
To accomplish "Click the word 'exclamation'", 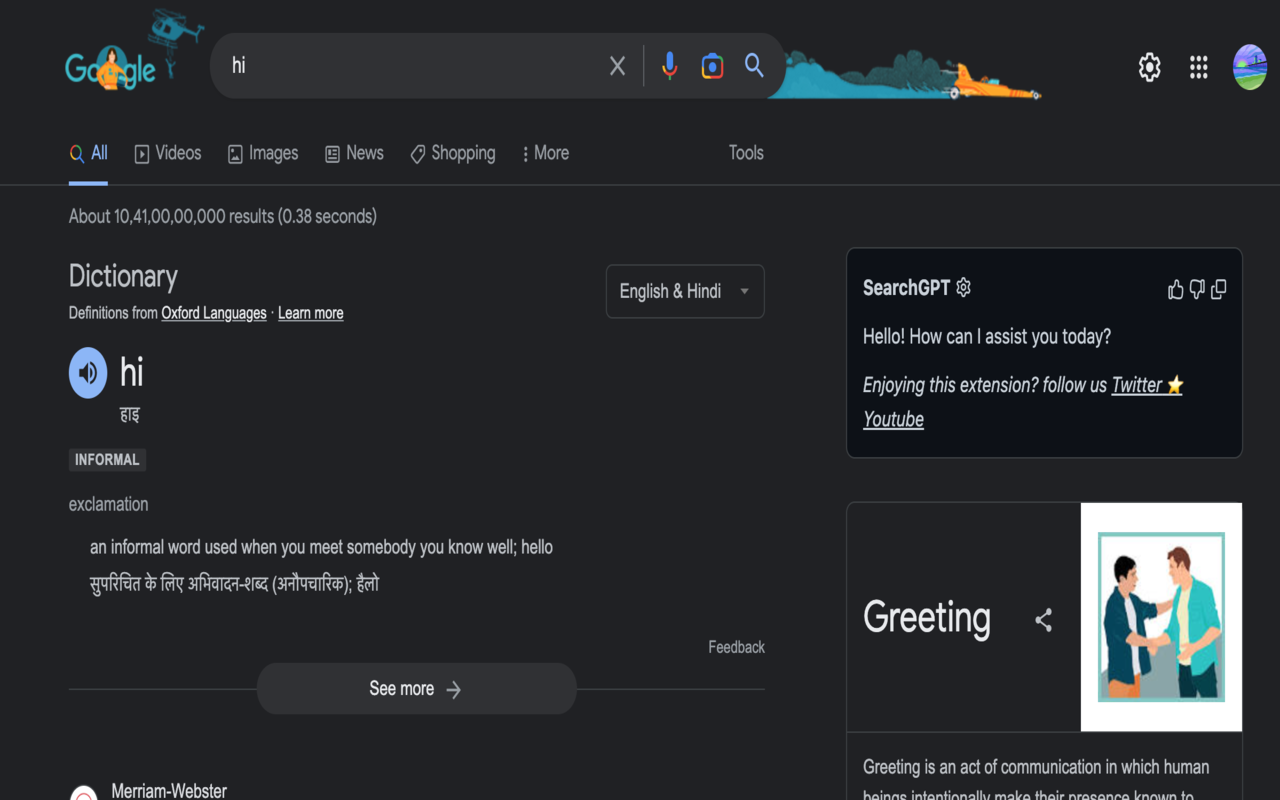I will (x=108, y=504).
